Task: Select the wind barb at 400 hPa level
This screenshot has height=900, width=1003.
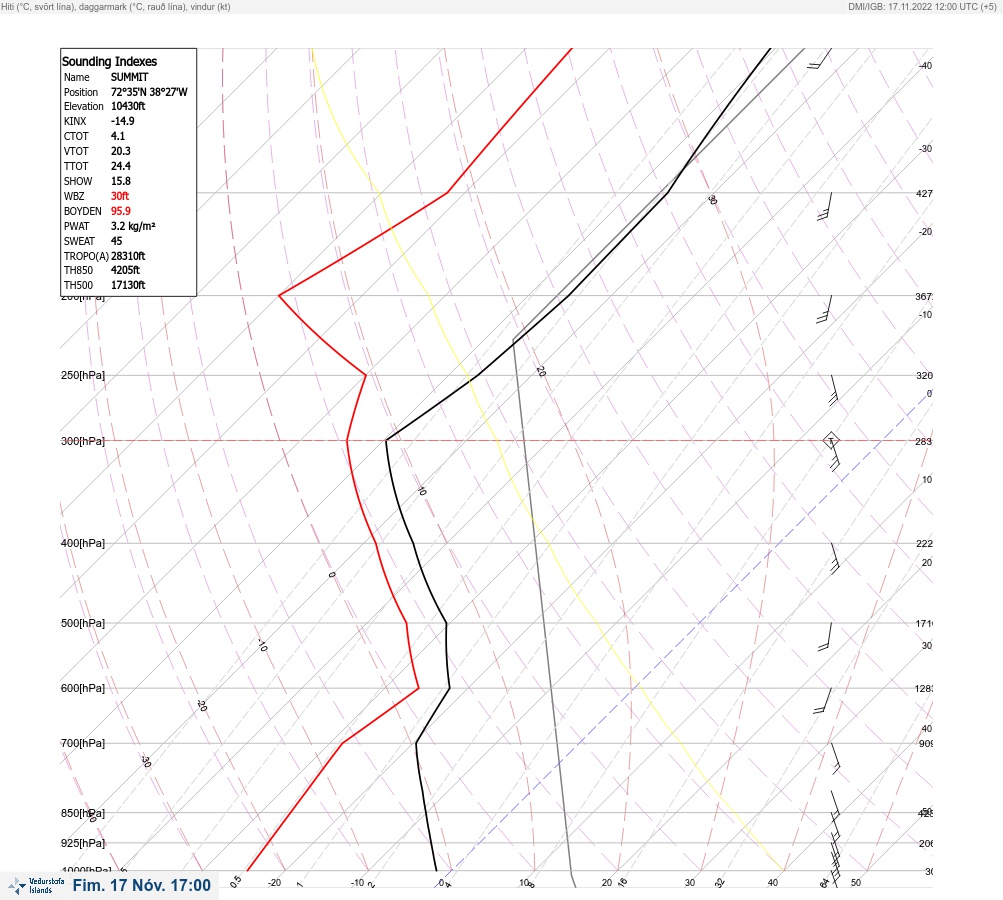Action: tap(834, 558)
